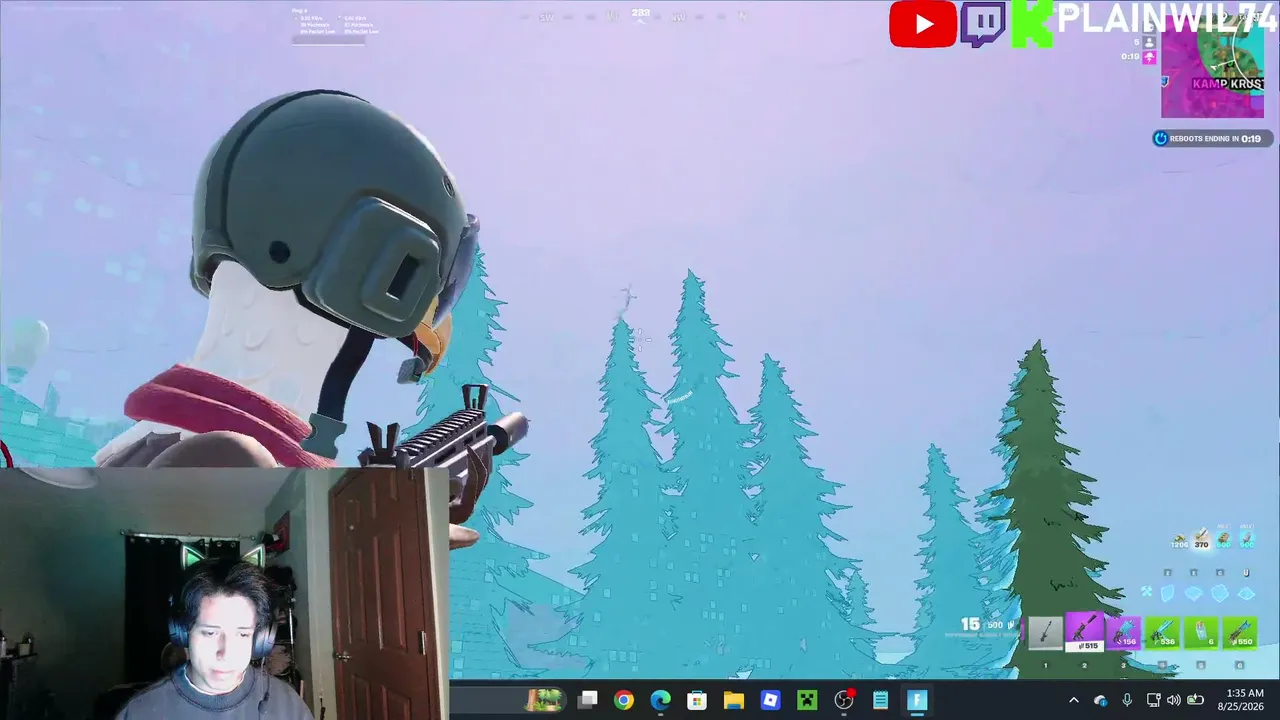
Task: Click the players remaining icon beside 5
Action: (1149, 42)
